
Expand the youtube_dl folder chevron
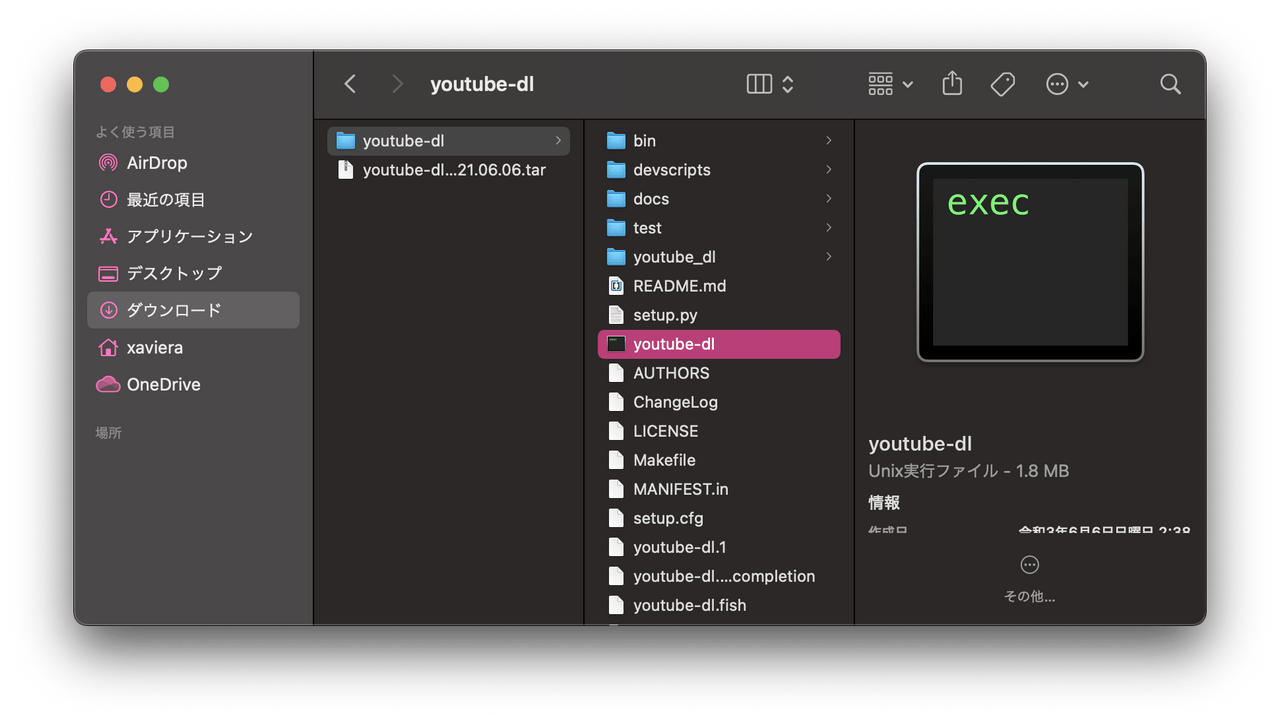point(828,257)
